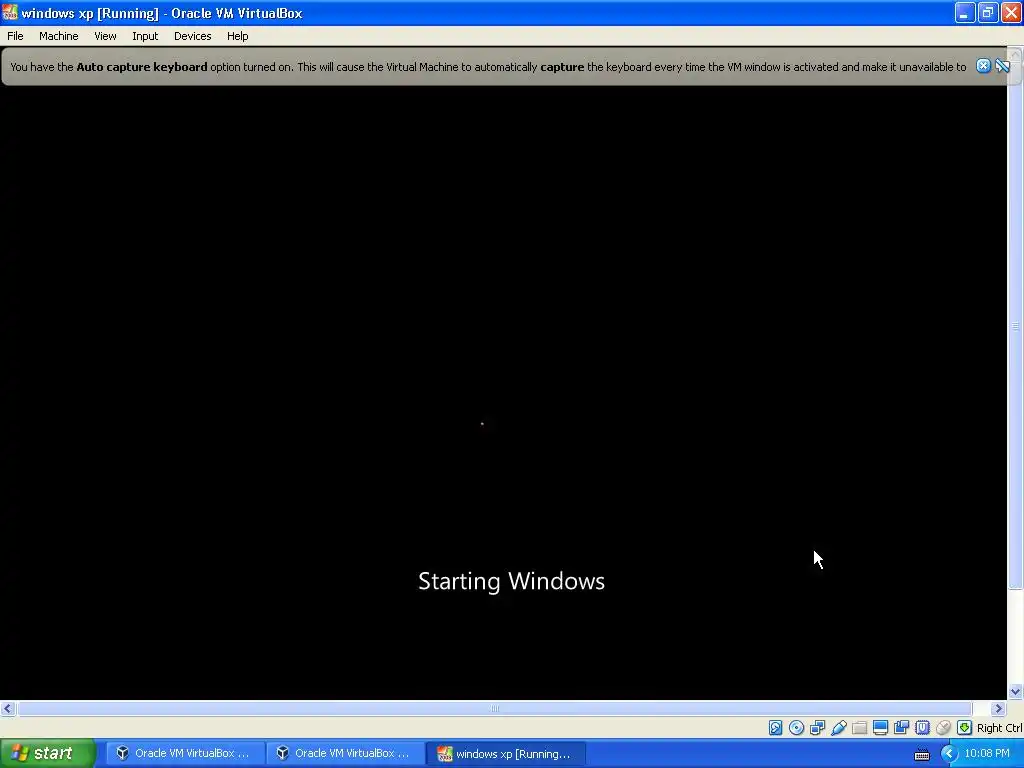
Task: Click the Right Ctrl host key label
Action: [999, 728]
